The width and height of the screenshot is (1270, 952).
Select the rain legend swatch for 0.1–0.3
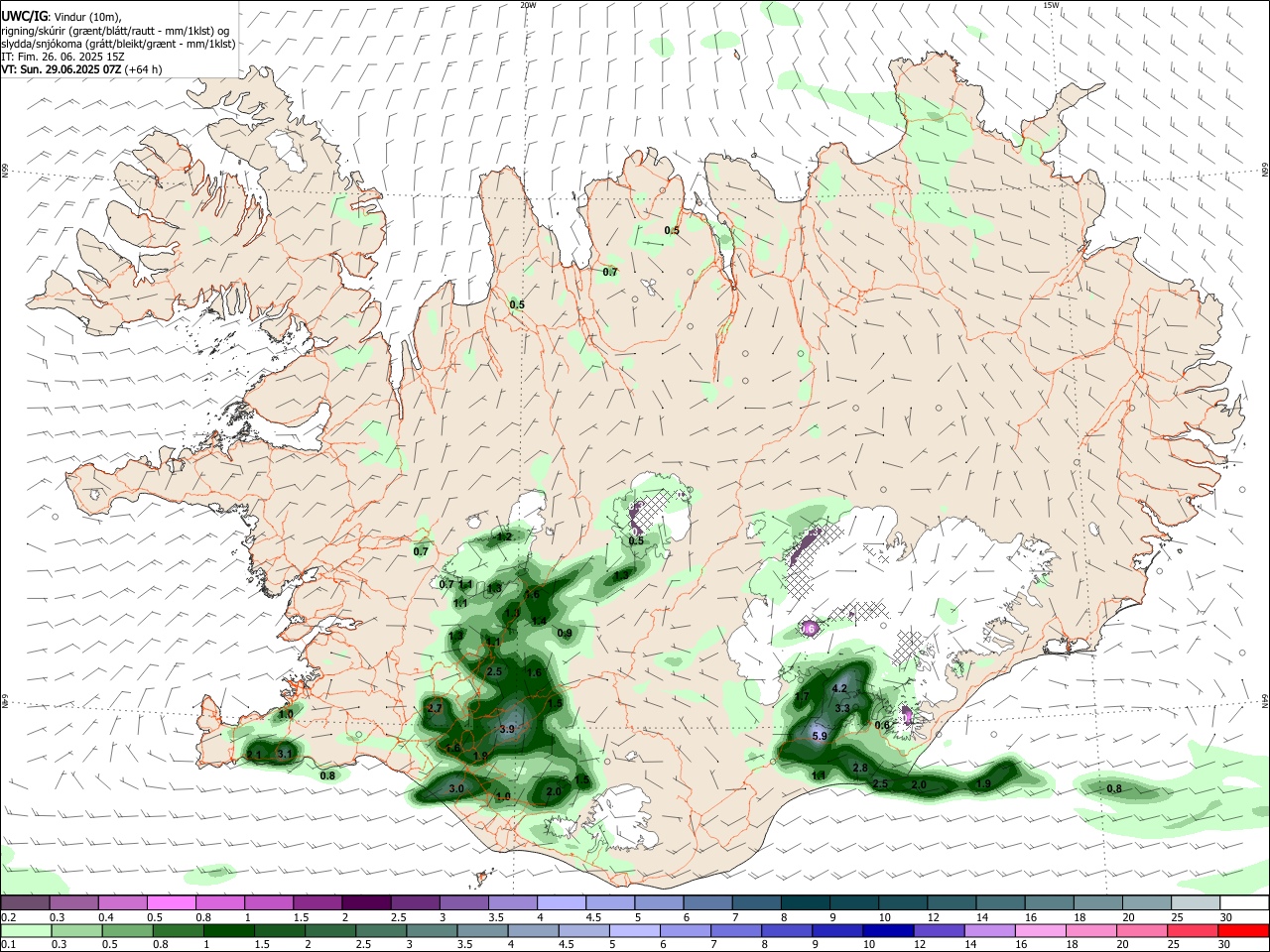[25, 931]
